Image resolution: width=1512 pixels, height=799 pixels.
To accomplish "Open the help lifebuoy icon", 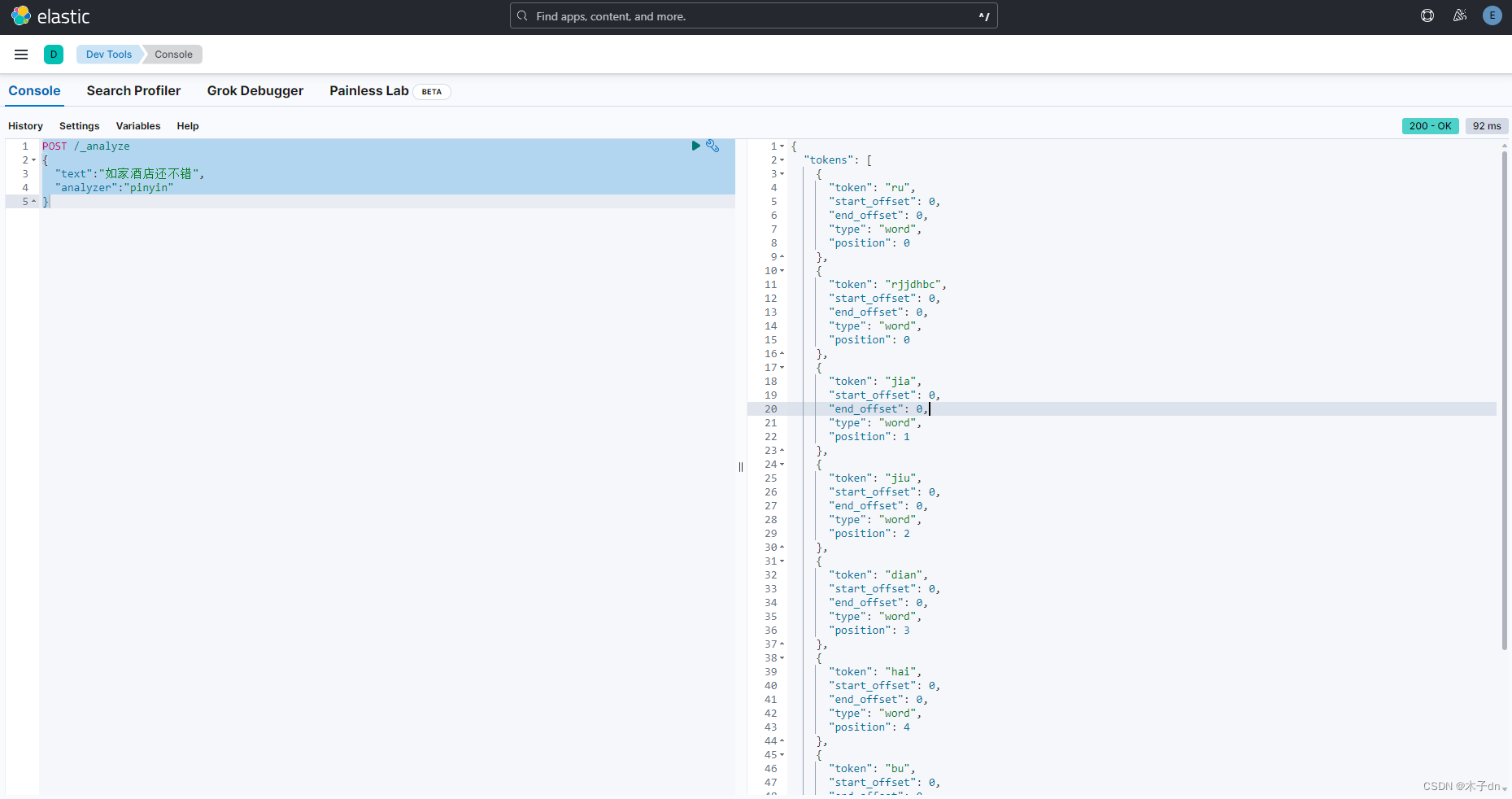I will (x=1427, y=15).
